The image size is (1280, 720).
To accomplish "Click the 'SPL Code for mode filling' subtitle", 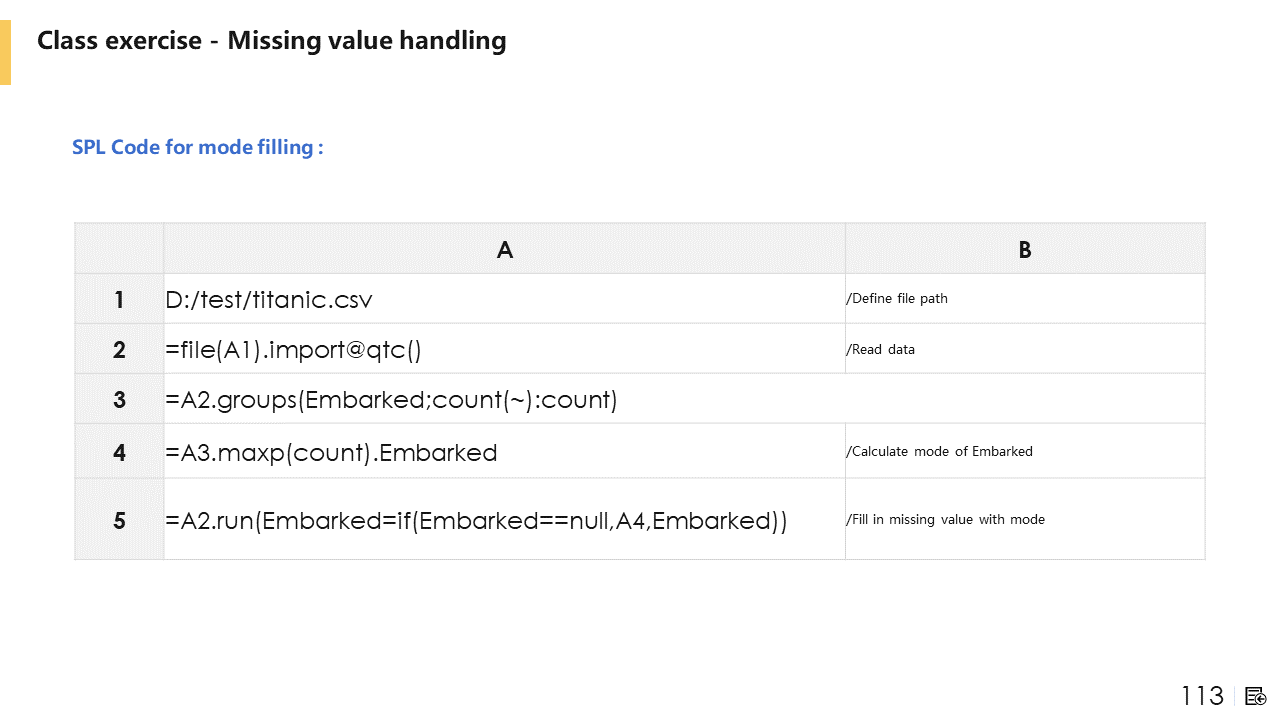I will click(x=197, y=147).
